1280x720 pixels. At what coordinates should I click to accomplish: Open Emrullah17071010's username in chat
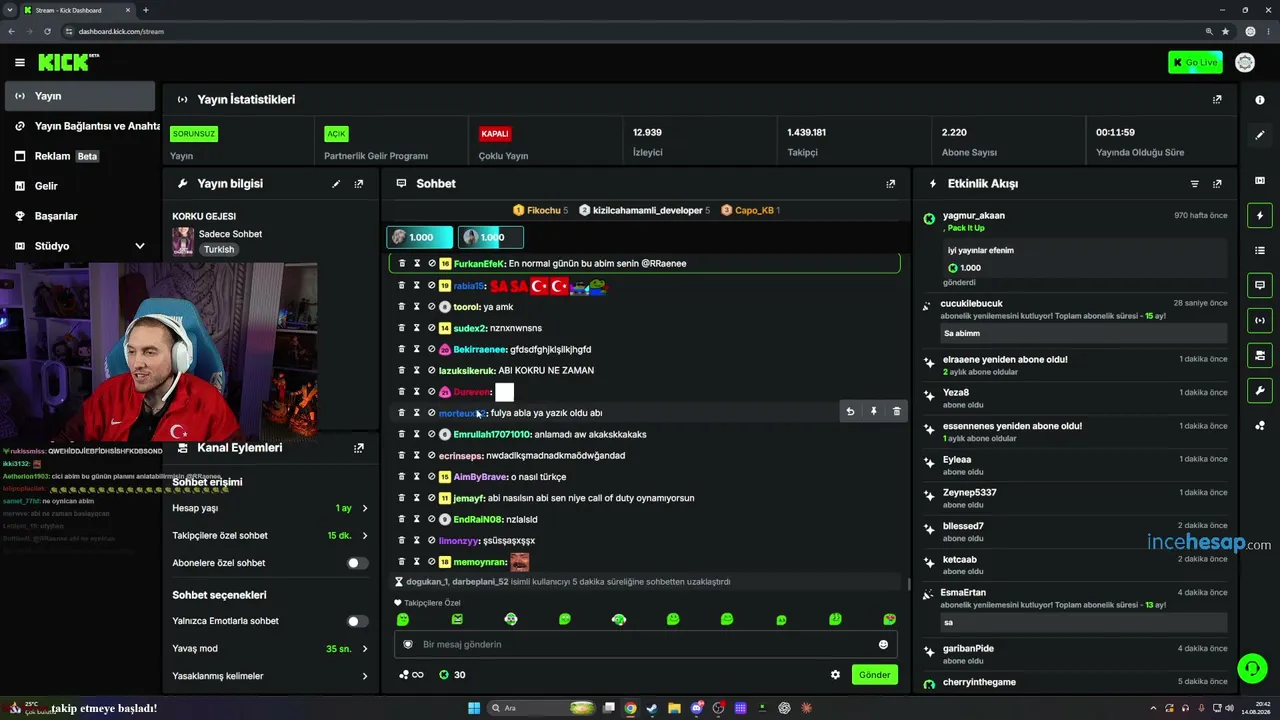[492, 435]
